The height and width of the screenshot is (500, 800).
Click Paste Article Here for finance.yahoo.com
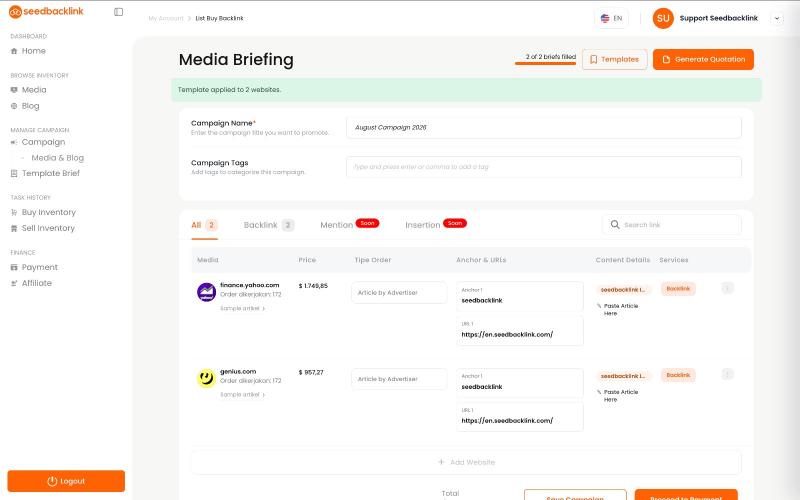pos(617,310)
